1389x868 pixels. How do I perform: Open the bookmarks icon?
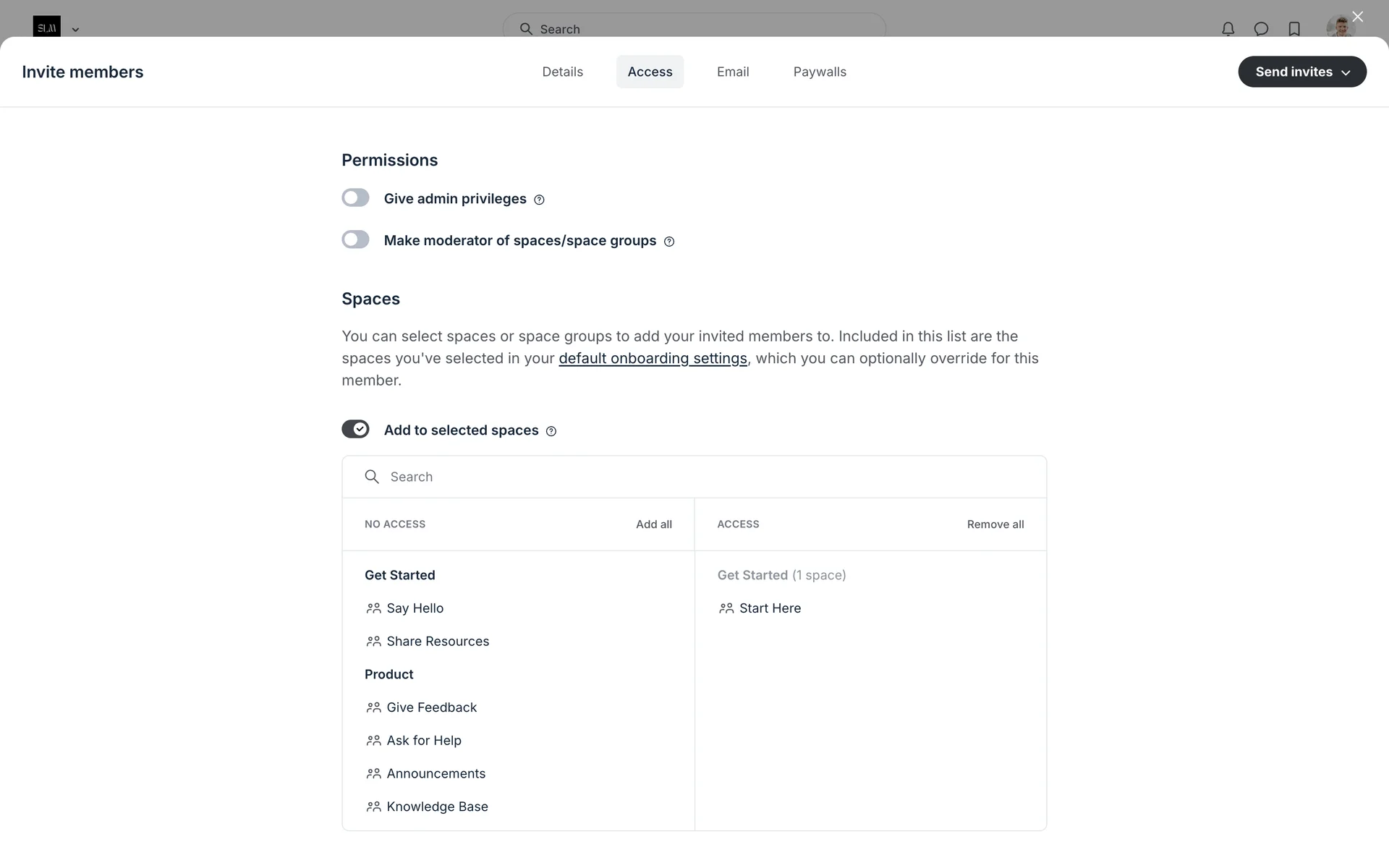coord(1294,29)
